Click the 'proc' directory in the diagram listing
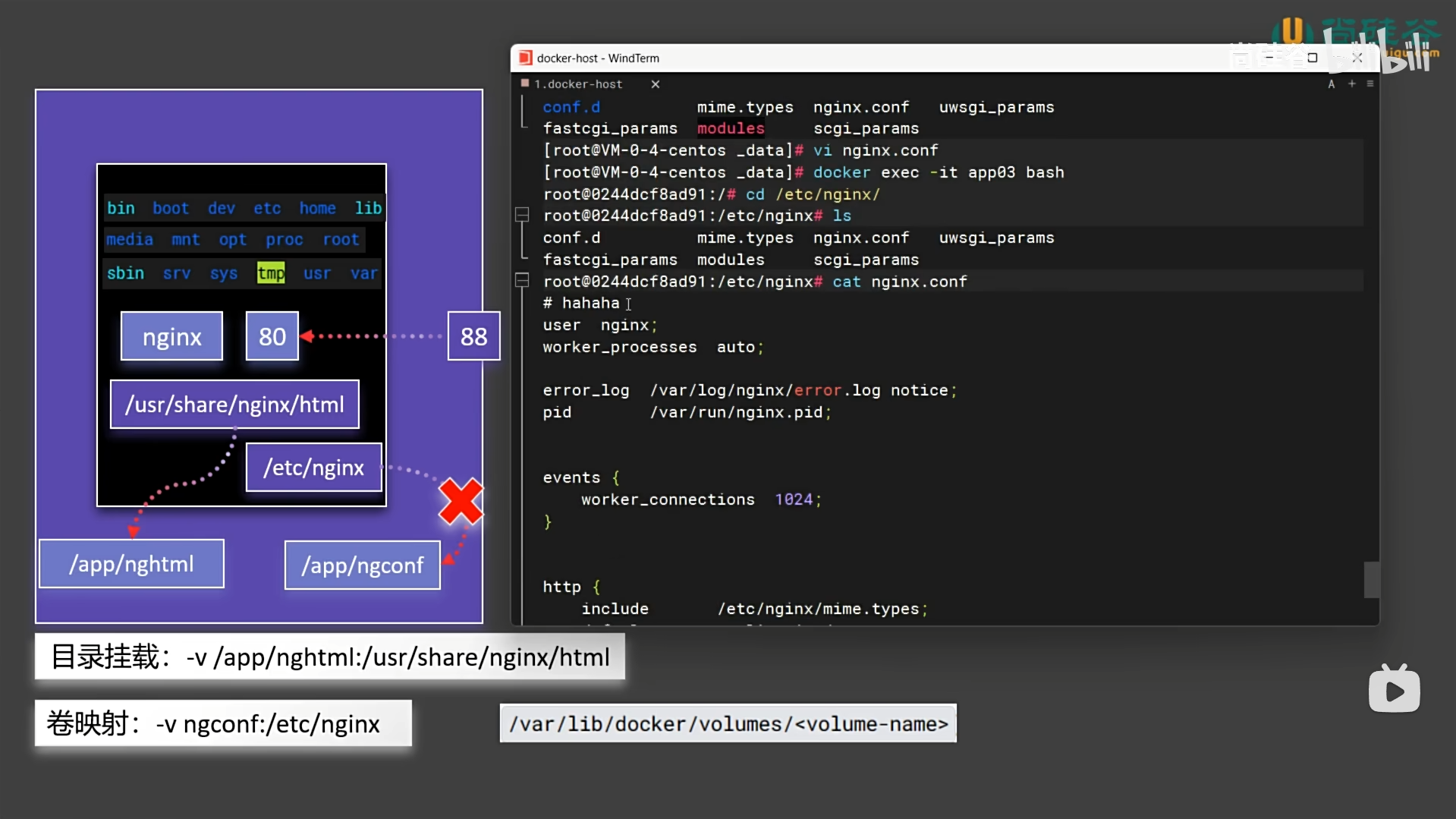Viewport: 1456px width, 819px height. coord(285,240)
